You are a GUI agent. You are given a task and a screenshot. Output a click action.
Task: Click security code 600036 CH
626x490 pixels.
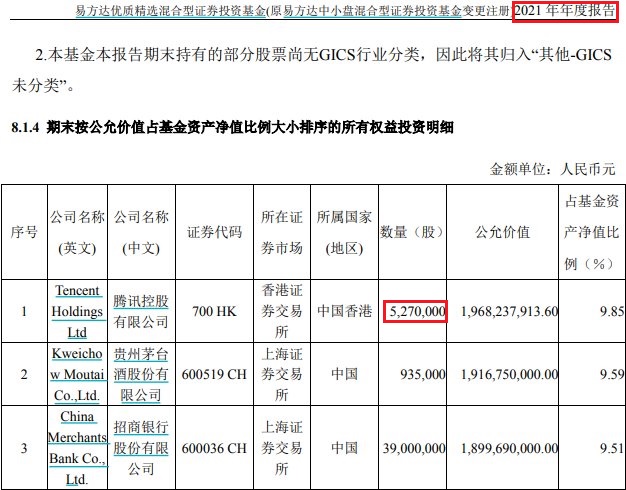pos(214,448)
